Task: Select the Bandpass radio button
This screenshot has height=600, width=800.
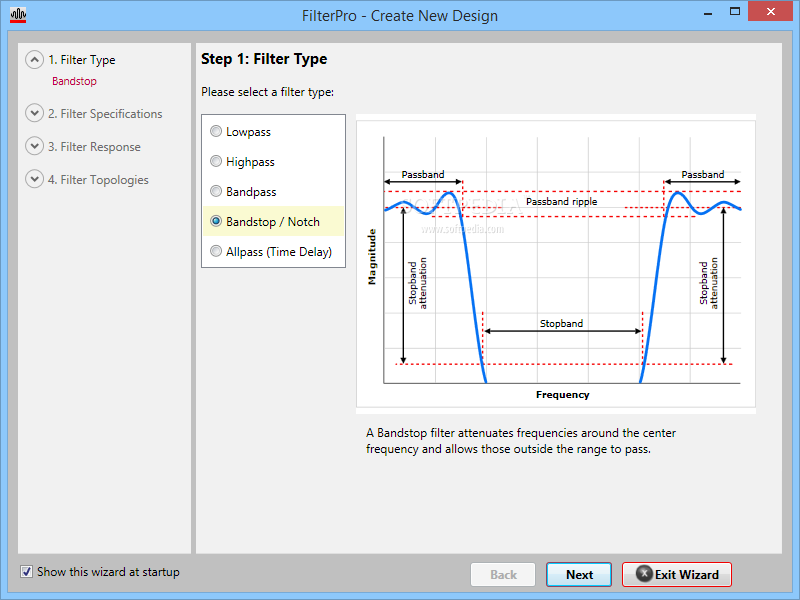Action: [x=216, y=191]
